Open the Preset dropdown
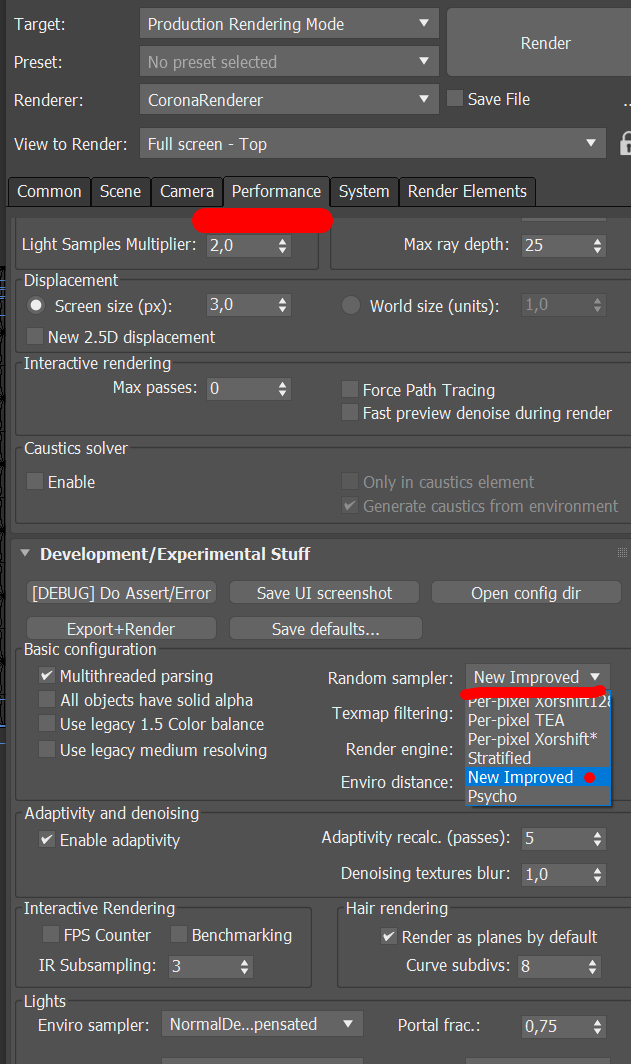631x1064 pixels. click(289, 62)
